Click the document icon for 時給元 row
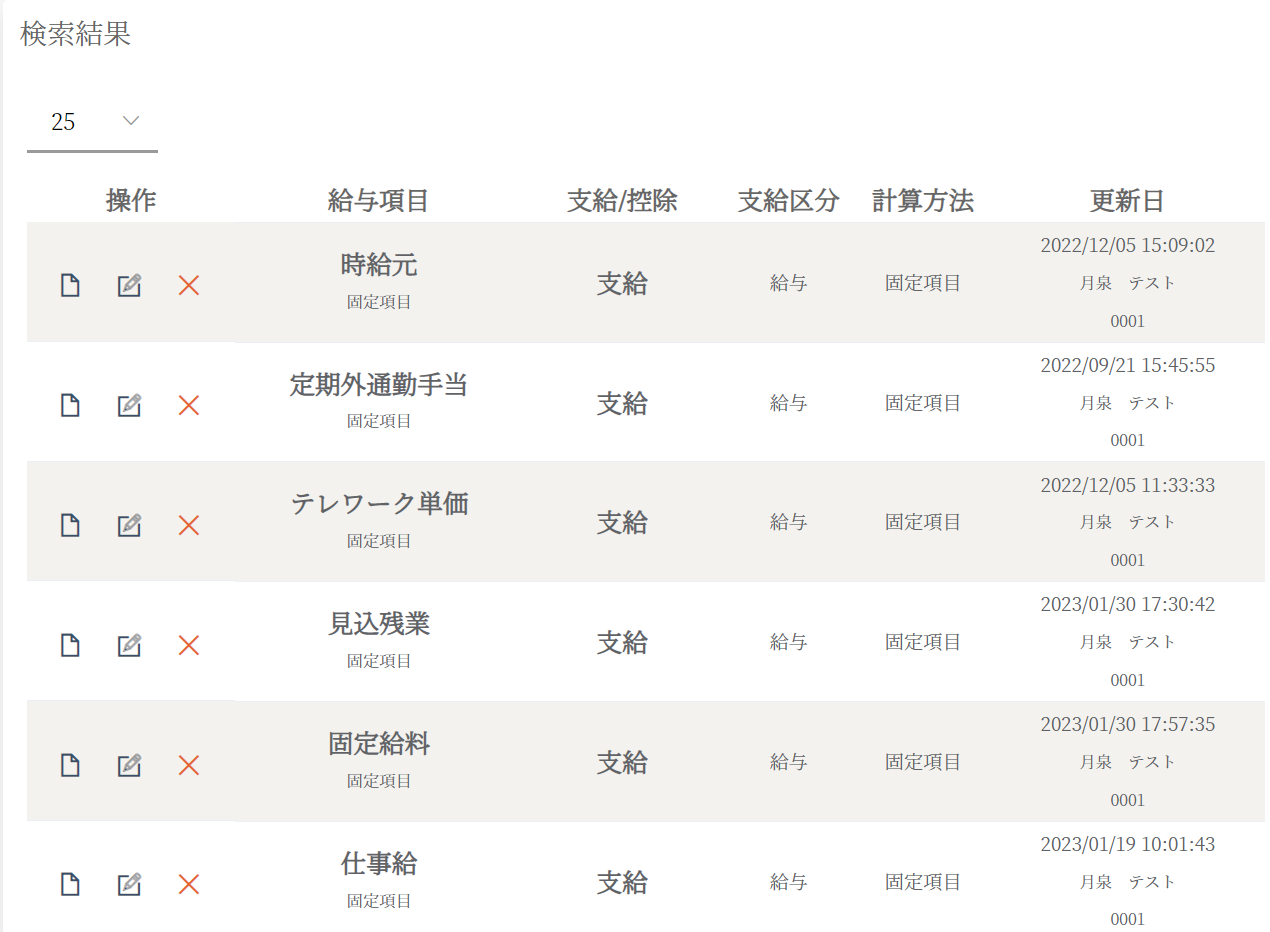This screenshot has width=1270, height=932. pos(70,285)
